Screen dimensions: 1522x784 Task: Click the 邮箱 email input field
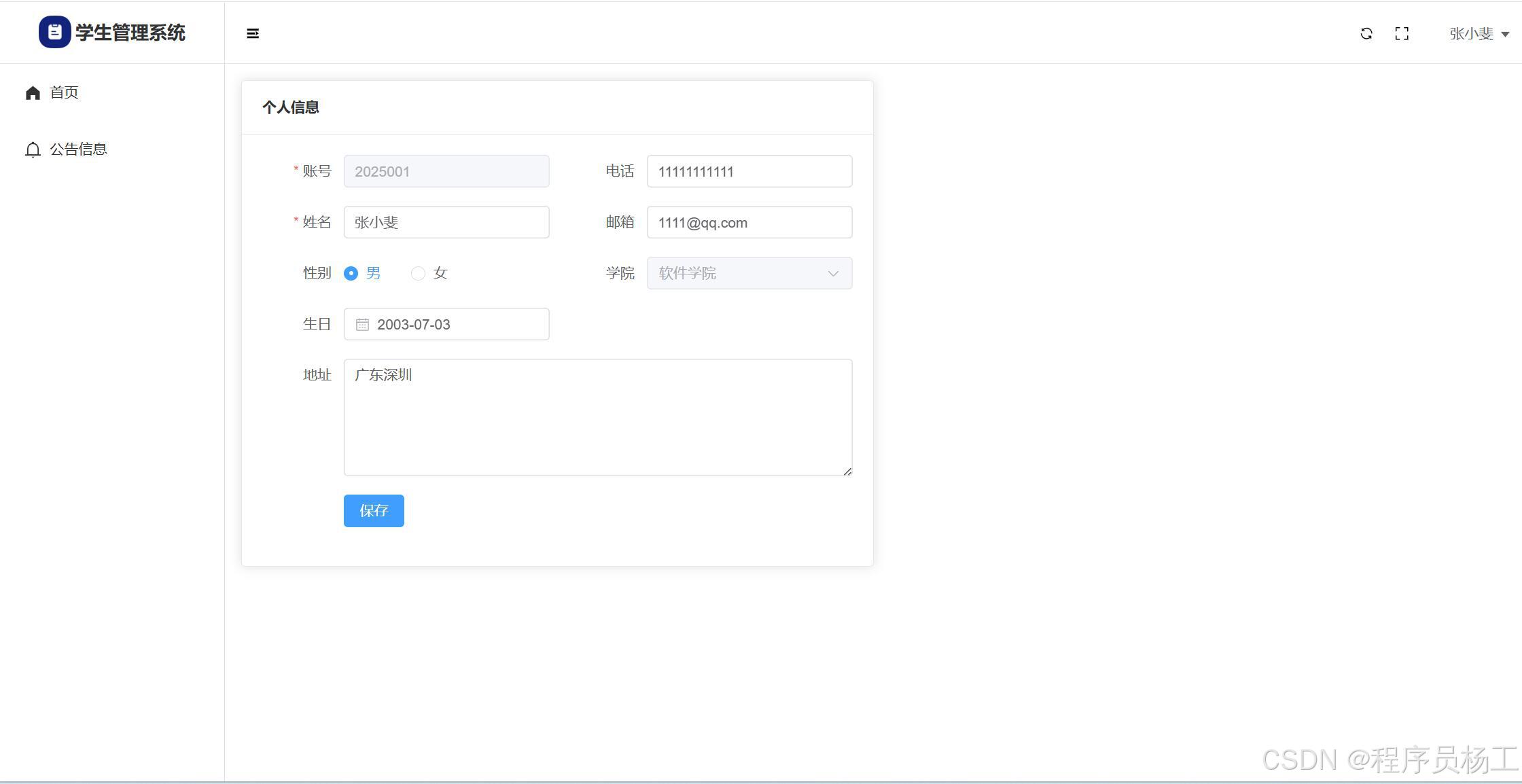pyautogui.click(x=749, y=222)
